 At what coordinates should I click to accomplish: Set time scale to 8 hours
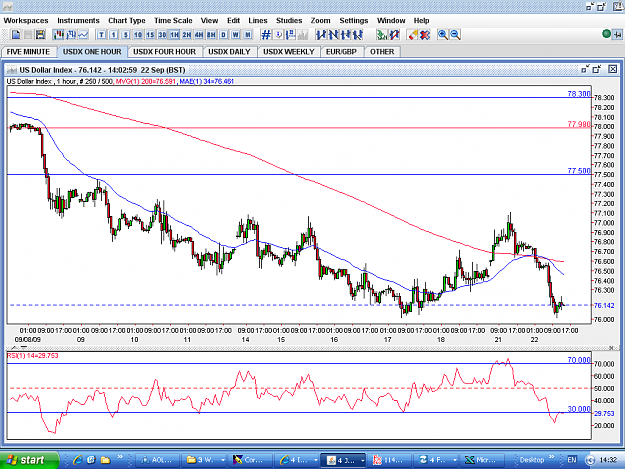(x=211, y=35)
